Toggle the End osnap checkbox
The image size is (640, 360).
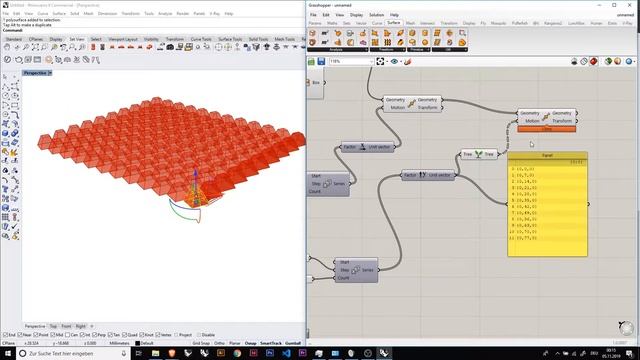coord(5,335)
